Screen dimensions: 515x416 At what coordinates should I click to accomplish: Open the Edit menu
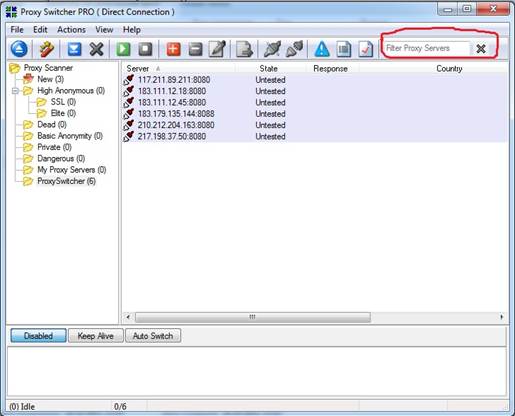40,30
